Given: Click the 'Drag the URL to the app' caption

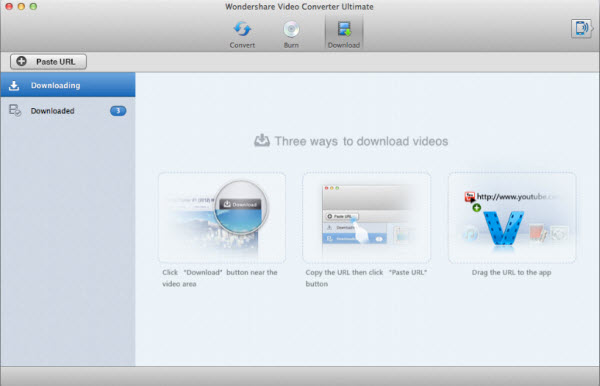Looking at the screenshot, I should 511,272.
